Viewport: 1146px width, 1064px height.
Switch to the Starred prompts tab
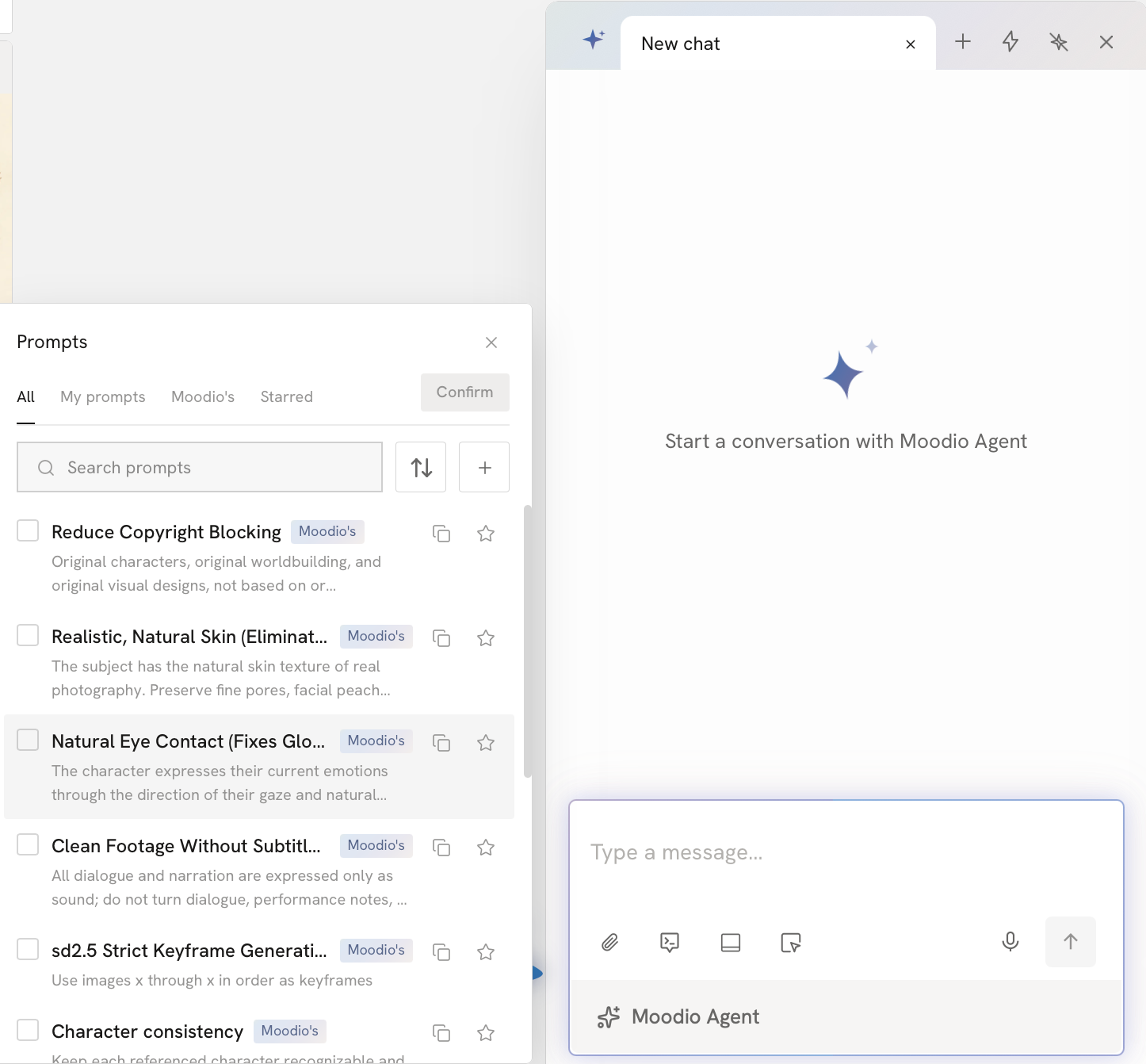287,396
